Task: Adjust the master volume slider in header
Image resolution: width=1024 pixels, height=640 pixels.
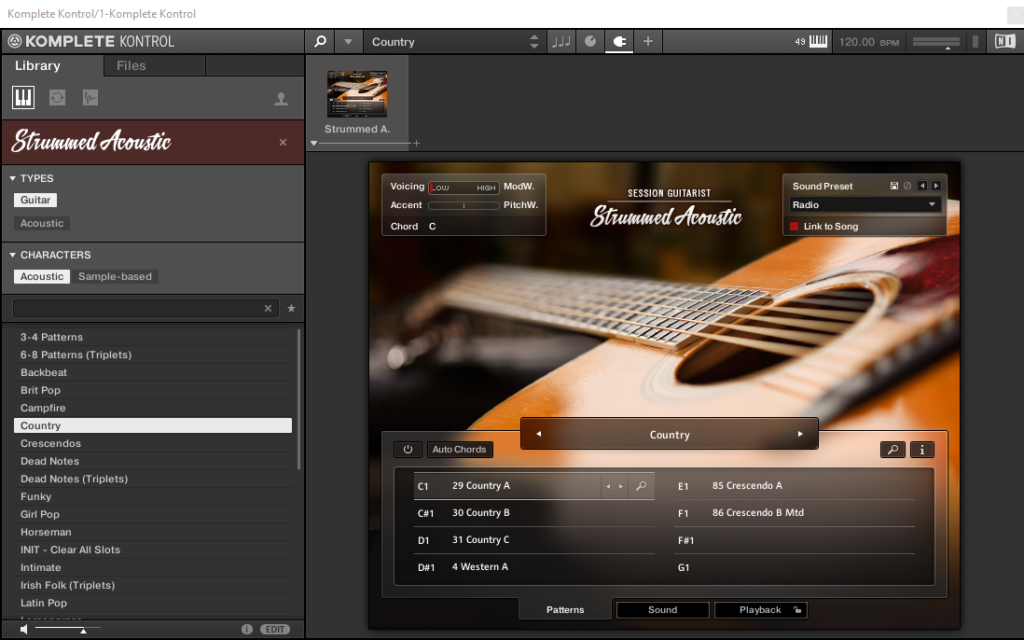Action: (x=936, y=42)
